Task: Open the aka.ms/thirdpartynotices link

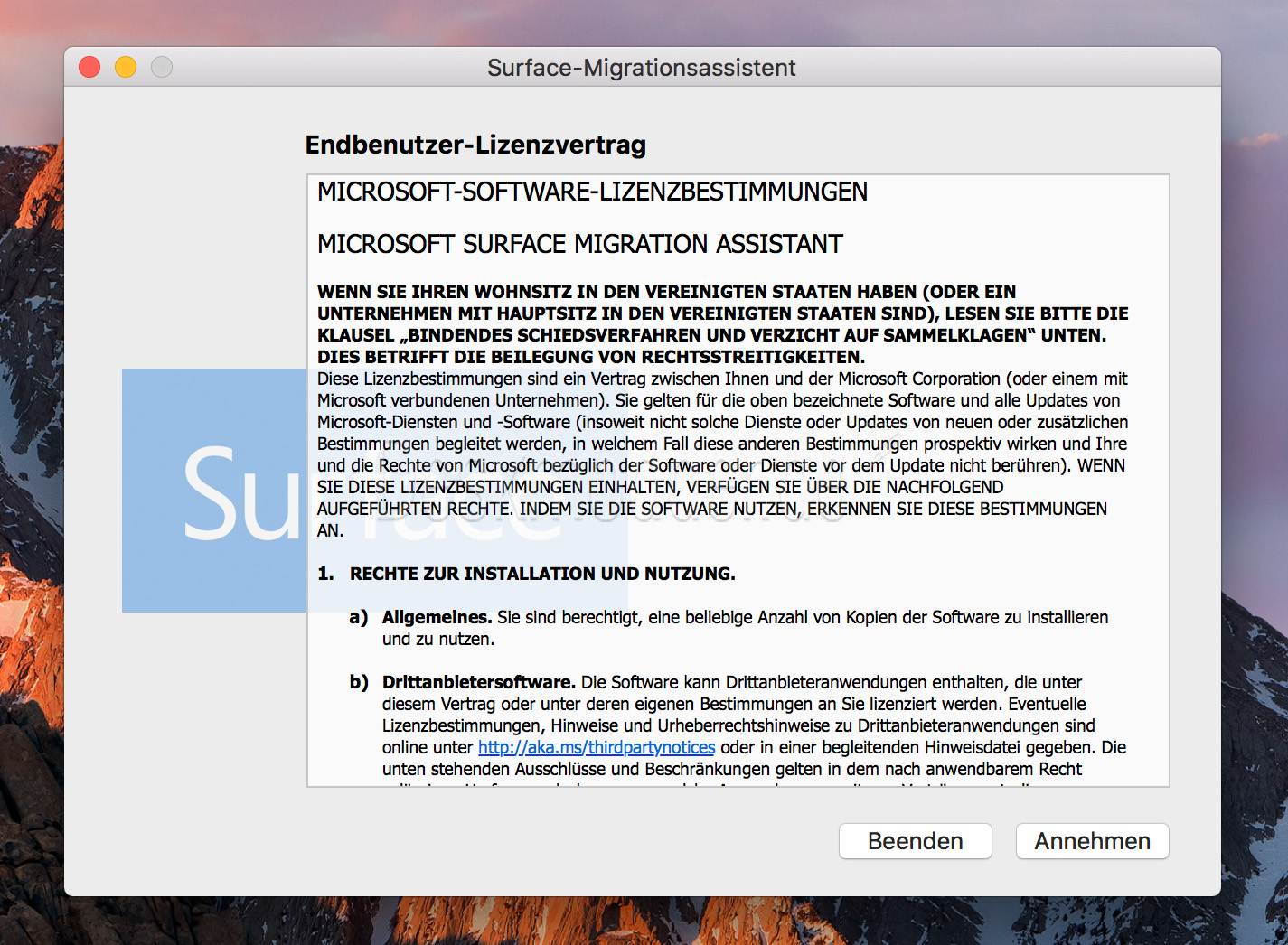Action: point(597,747)
